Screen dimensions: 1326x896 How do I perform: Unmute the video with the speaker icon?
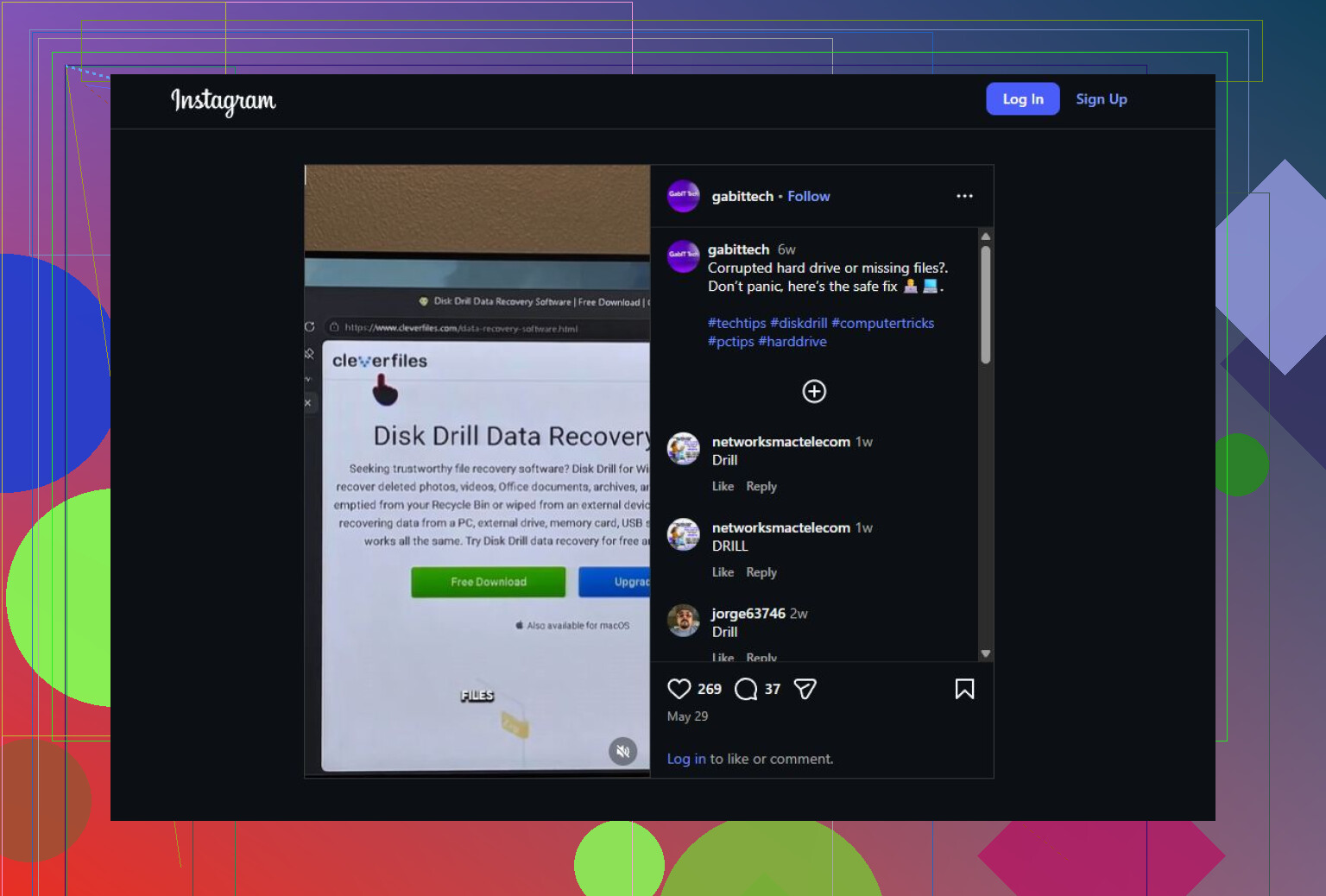622,751
